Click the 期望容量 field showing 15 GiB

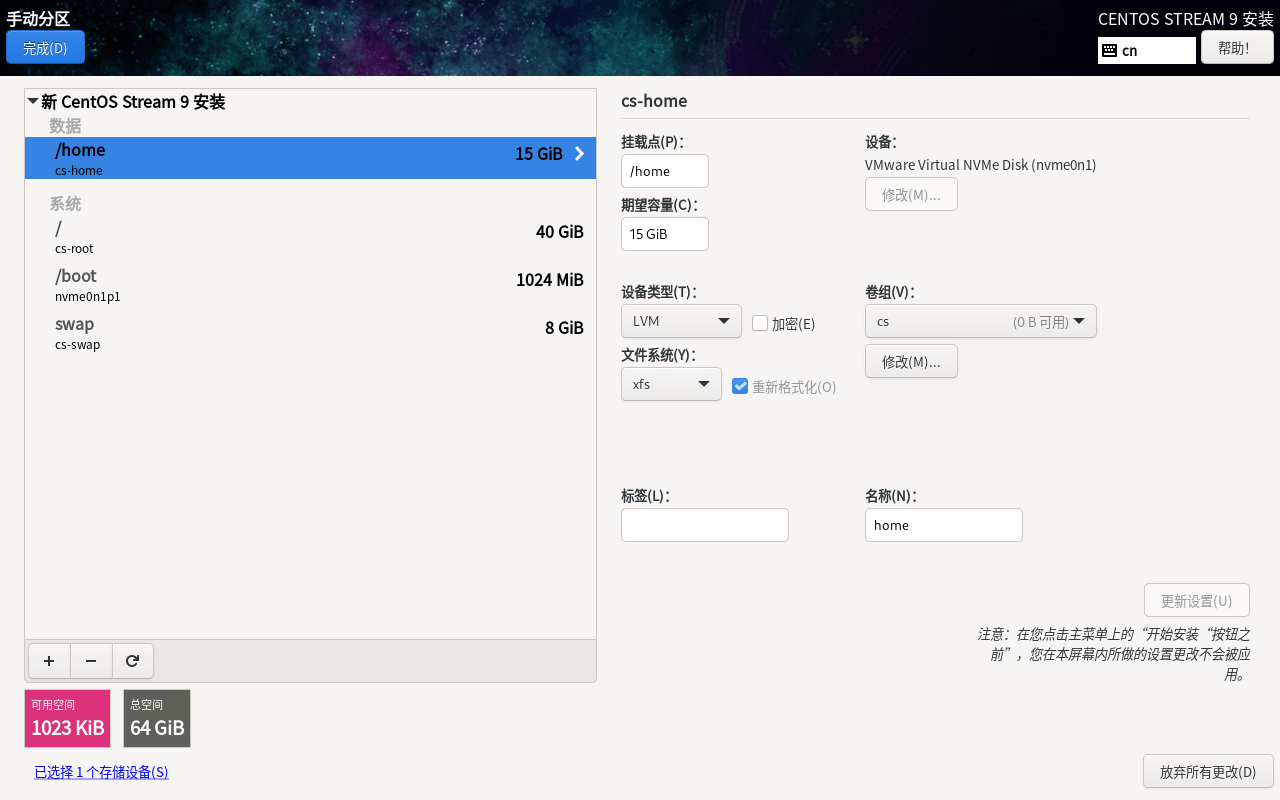pyautogui.click(x=665, y=234)
